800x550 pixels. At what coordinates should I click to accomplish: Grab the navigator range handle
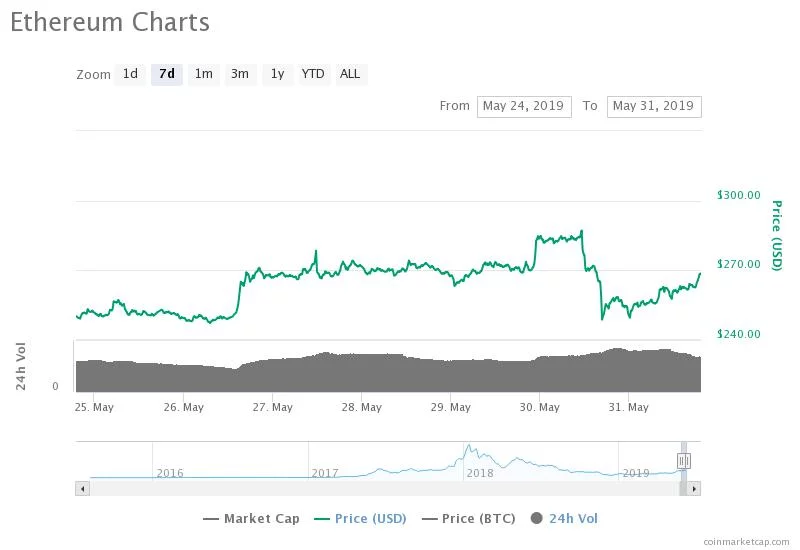coord(684,460)
